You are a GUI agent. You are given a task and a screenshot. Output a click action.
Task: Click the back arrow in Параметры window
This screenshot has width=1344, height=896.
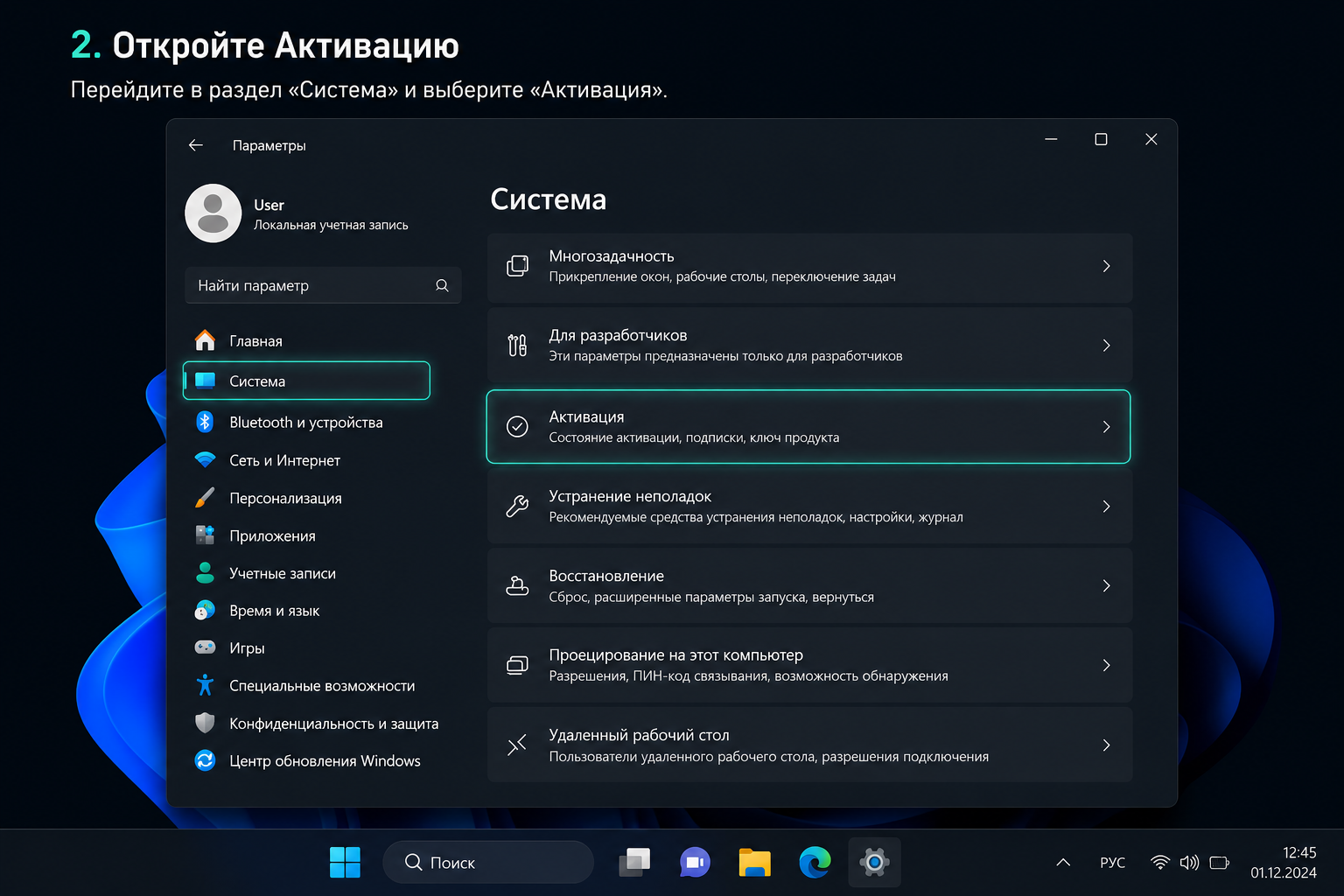[x=196, y=145]
